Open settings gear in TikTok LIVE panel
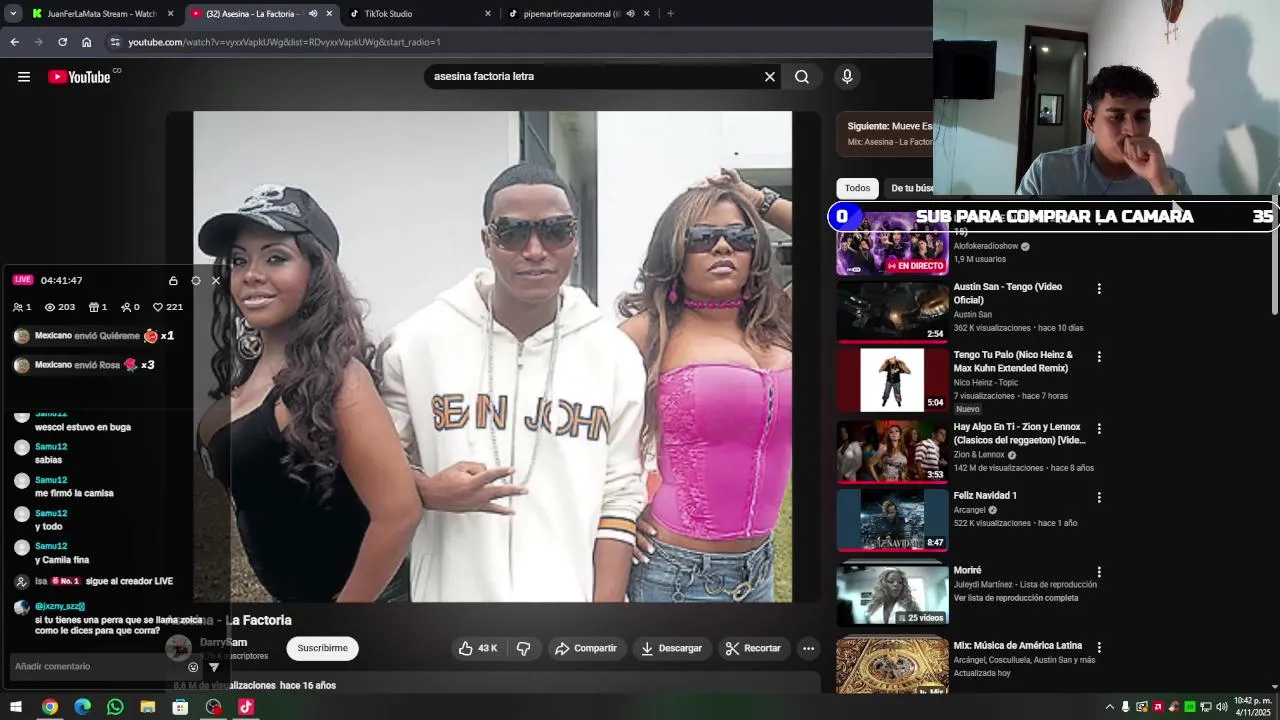This screenshot has height=720, width=1280. point(196,281)
